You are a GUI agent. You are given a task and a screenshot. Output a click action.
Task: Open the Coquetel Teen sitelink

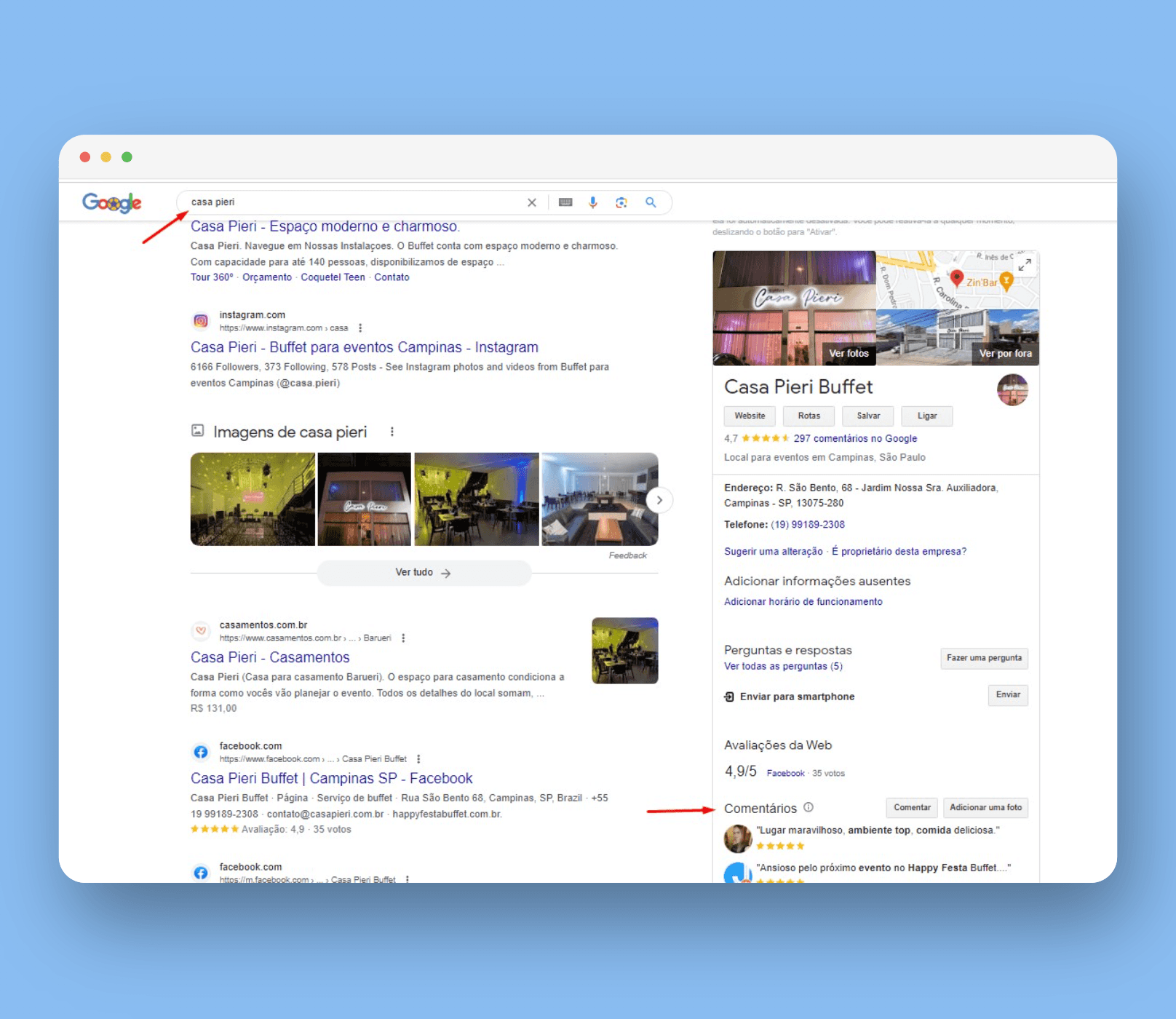[333, 277]
